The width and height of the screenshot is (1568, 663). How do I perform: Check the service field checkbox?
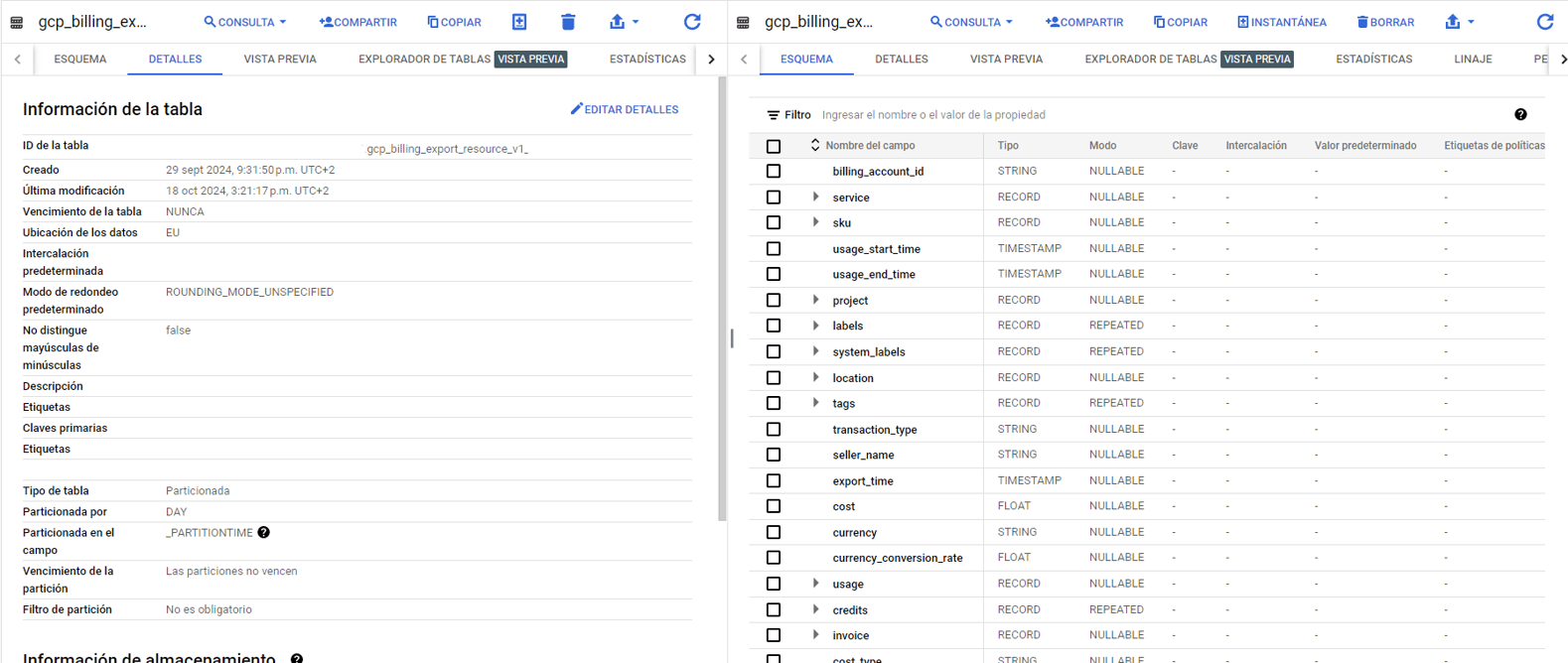coord(774,198)
